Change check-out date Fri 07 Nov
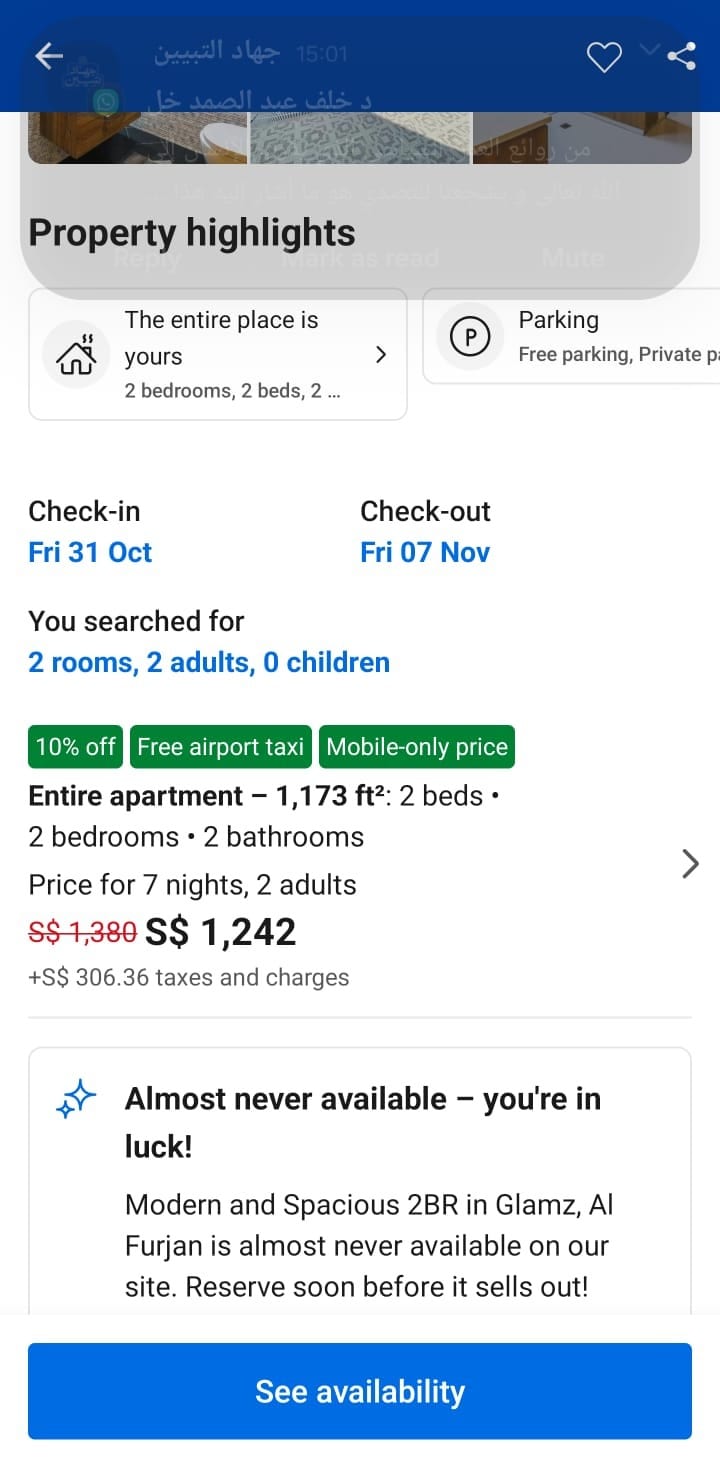Viewport: 720px width, 1468px height. 425,552
